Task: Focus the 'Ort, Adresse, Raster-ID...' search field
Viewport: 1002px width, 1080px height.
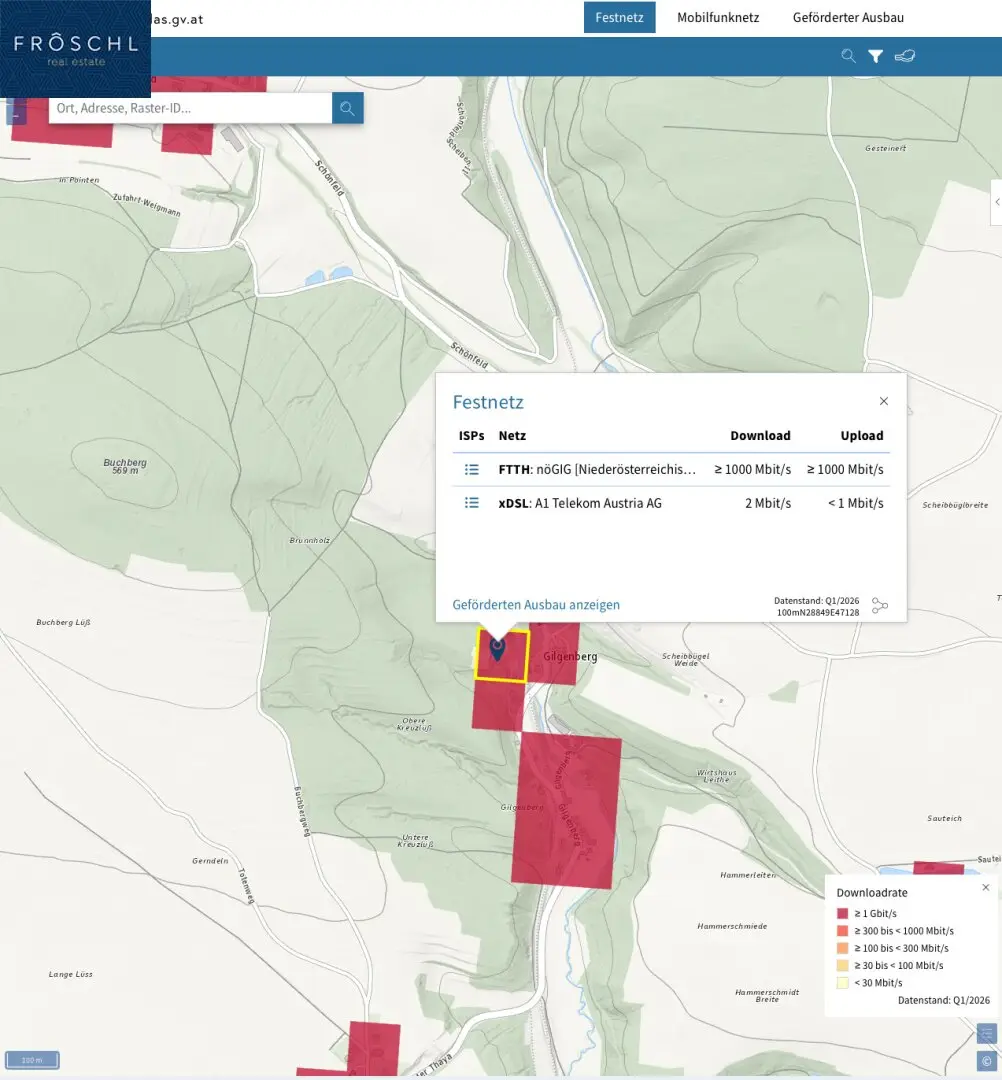Action: point(191,108)
